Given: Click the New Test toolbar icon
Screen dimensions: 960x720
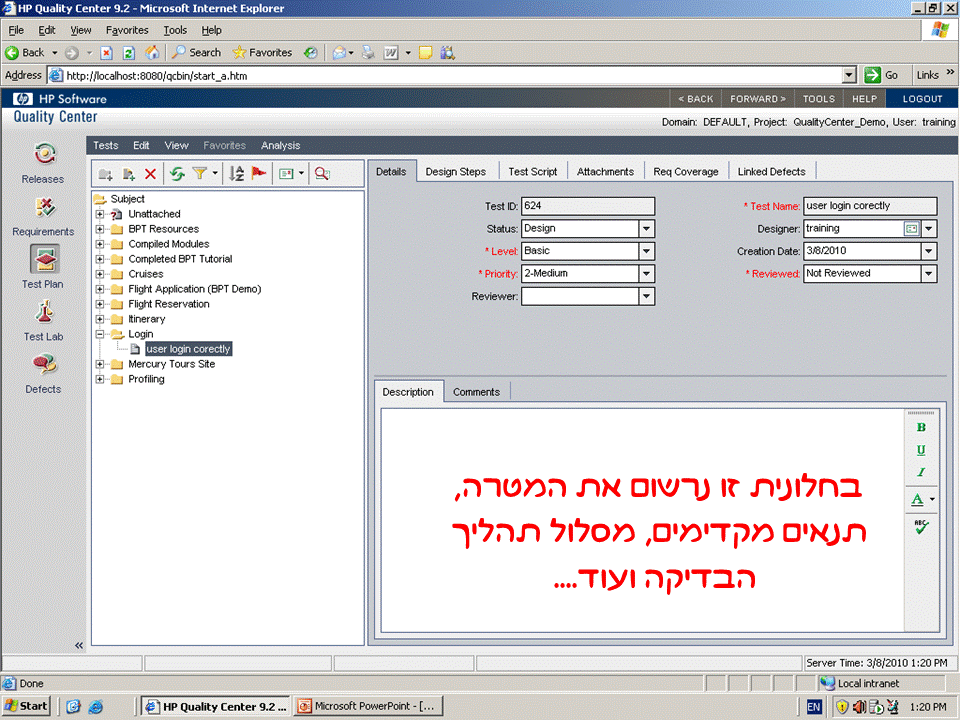Looking at the screenshot, I should coord(129,174).
